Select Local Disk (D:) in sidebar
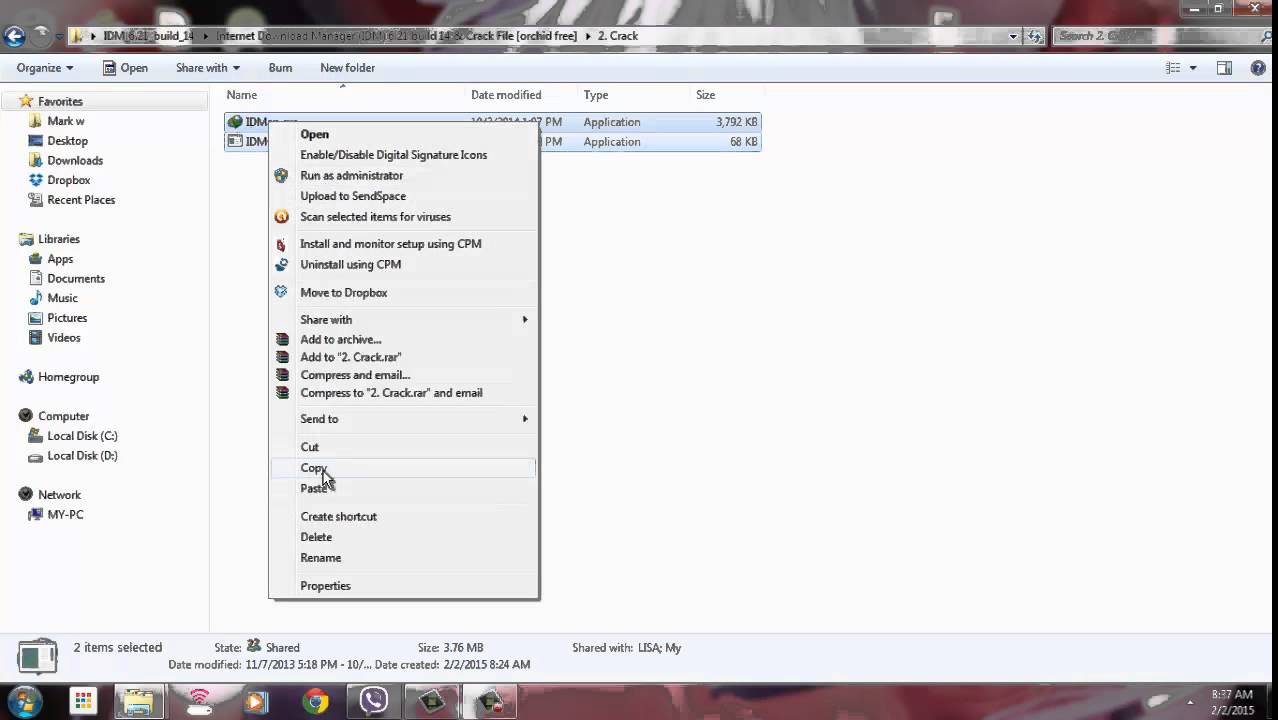The image size is (1278, 720). pyautogui.click(x=82, y=456)
